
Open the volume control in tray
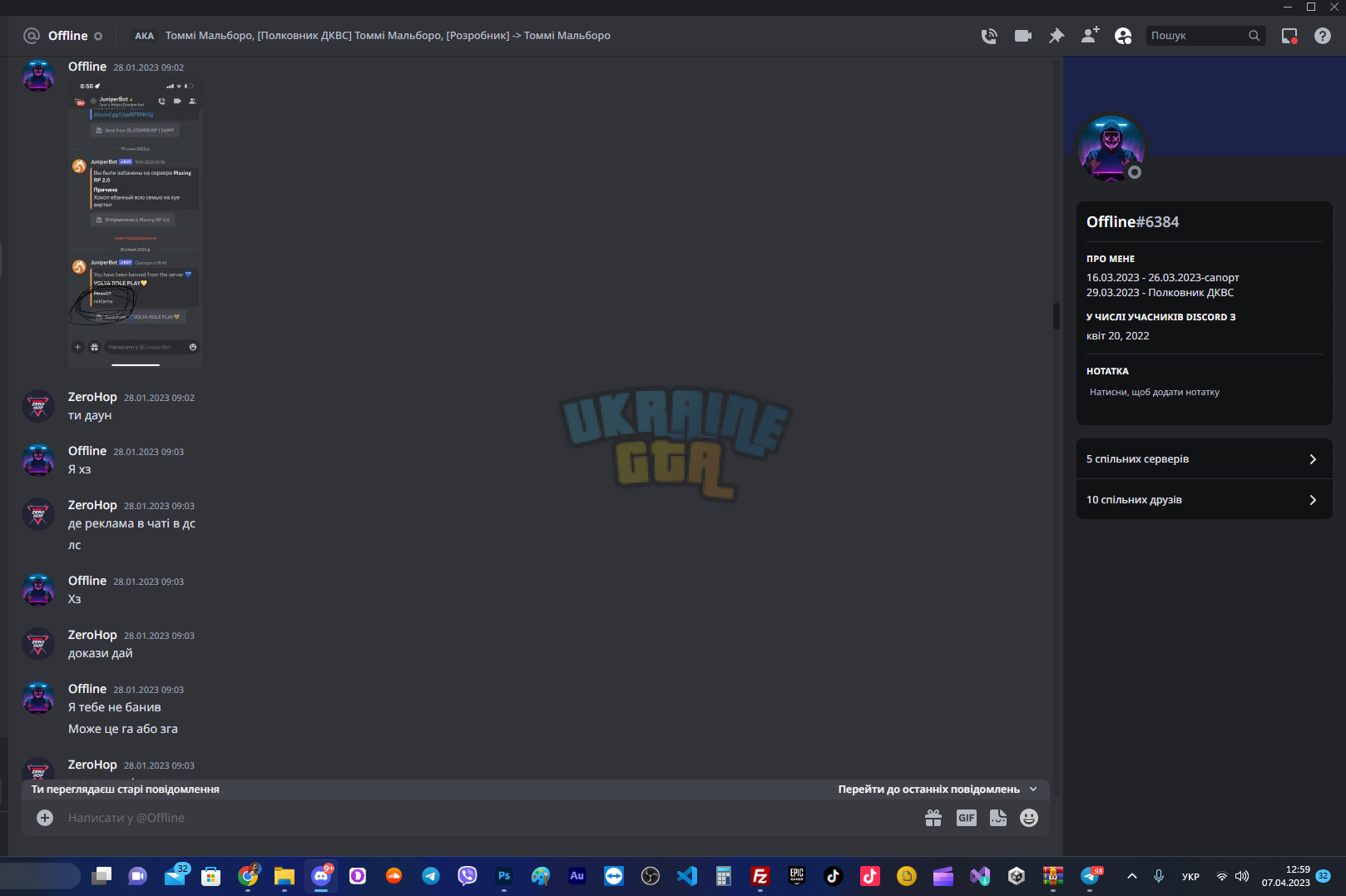1242,876
